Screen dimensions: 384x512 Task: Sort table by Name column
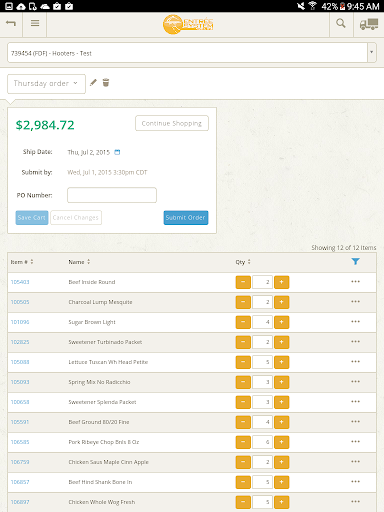[x=79, y=262]
